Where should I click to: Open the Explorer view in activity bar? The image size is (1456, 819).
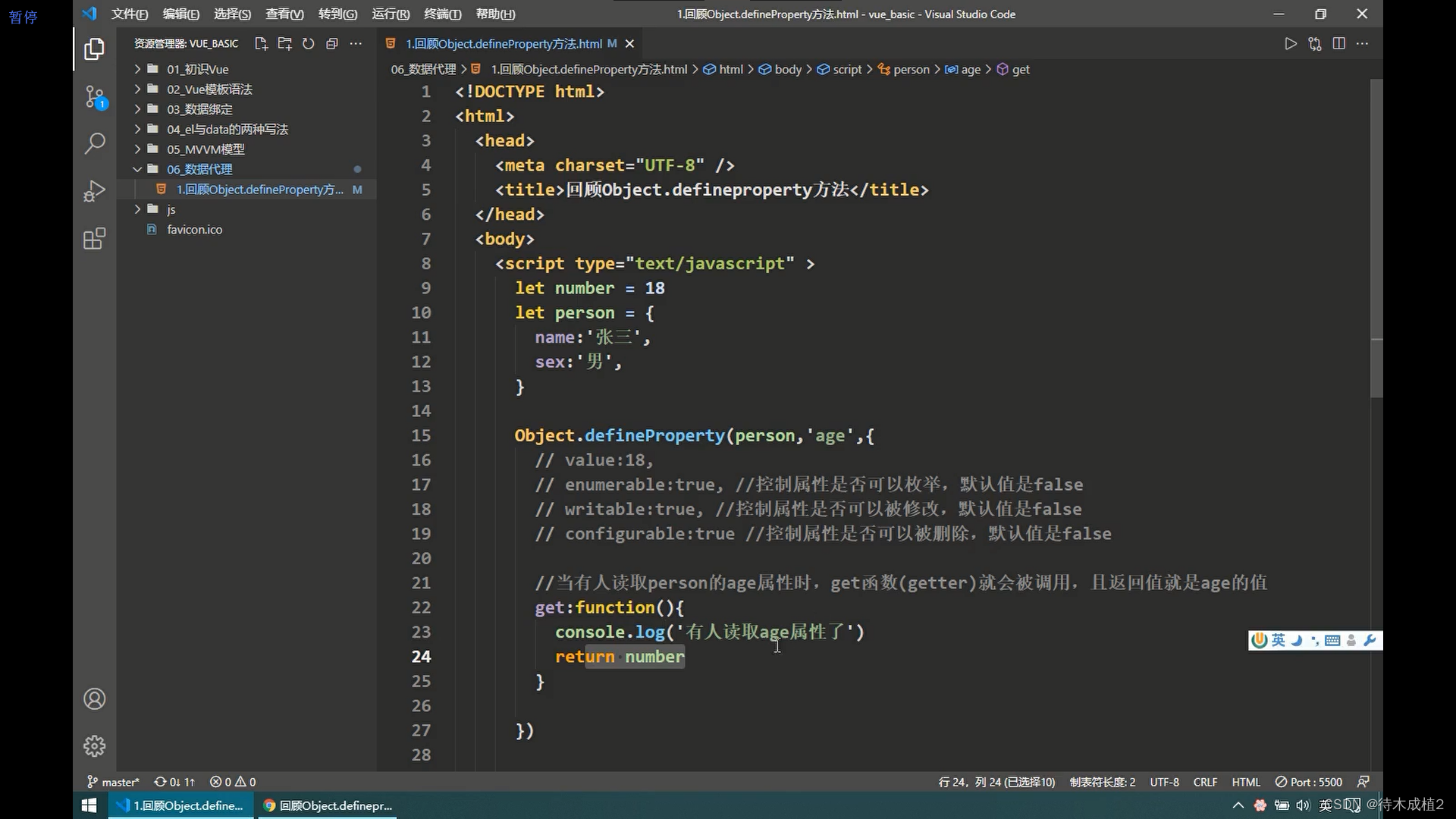94,49
